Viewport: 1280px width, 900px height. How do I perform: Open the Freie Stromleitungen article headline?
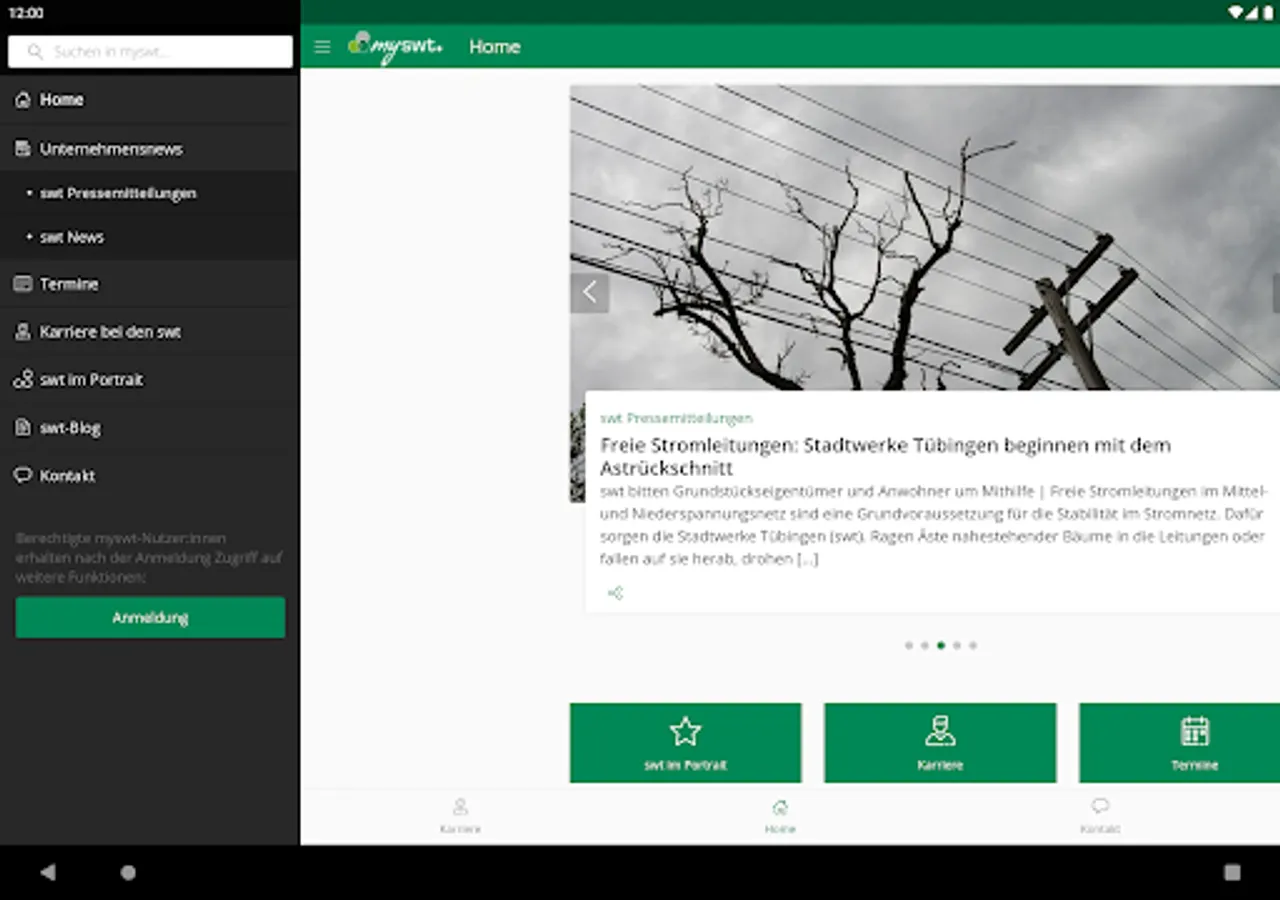click(x=885, y=456)
